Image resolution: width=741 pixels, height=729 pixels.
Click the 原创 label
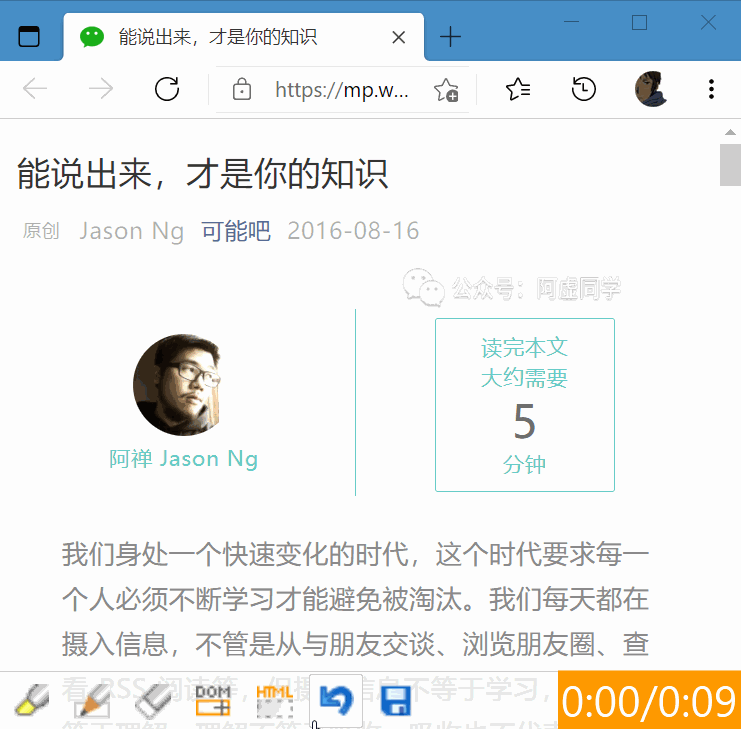[41, 231]
